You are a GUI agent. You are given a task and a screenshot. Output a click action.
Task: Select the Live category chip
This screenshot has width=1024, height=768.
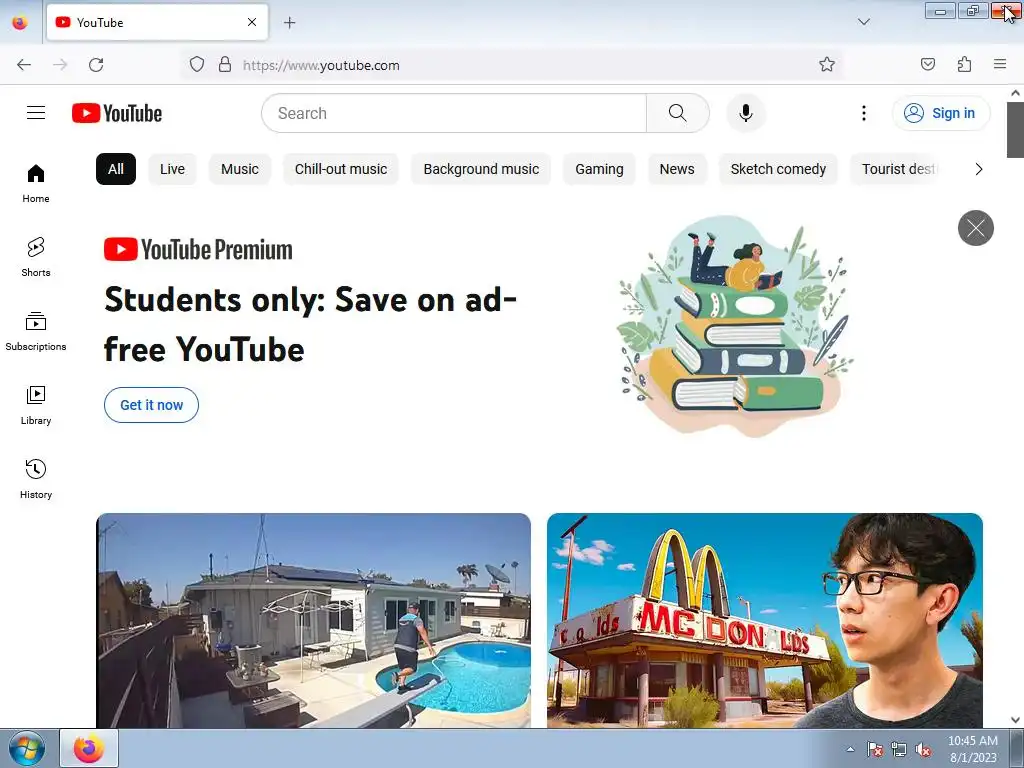(172, 169)
